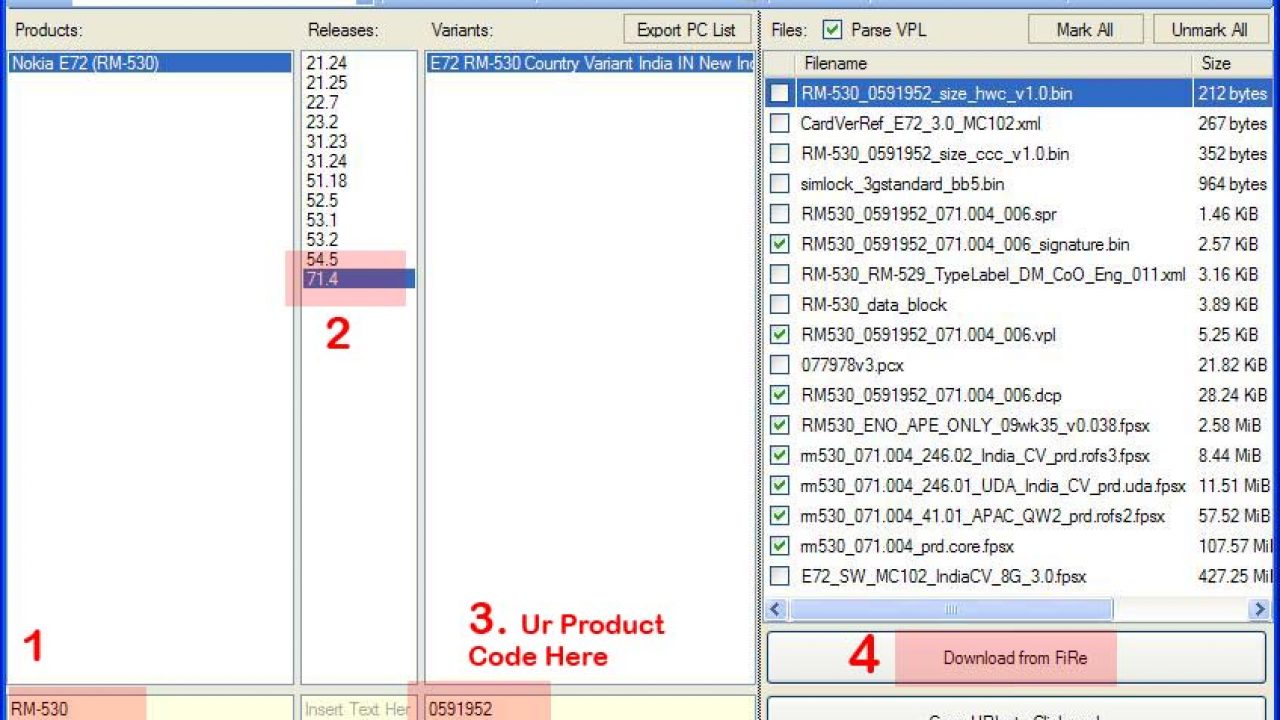Click file list horizontal scrollbar left arrow
Image resolution: width=1280 pixels, height=720 pixels.
click(x=778, y=609)
